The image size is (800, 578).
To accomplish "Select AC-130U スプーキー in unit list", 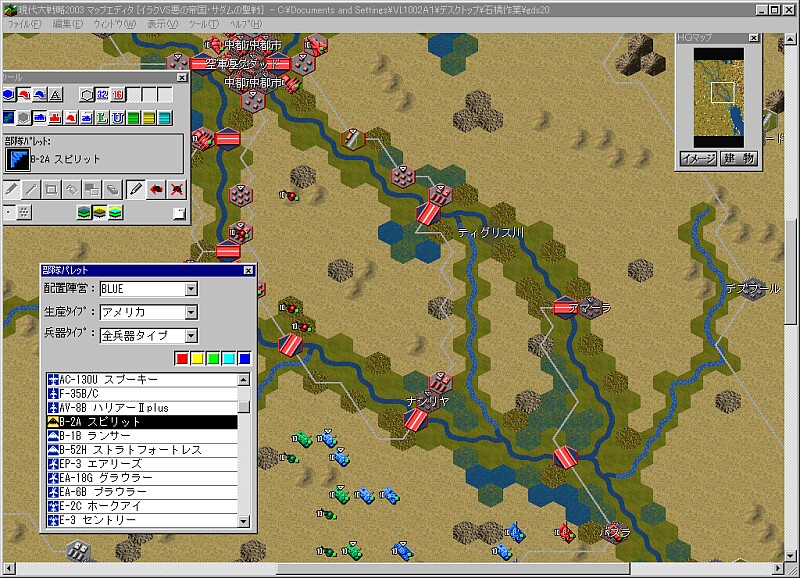I will pyautogui.click(x=142, y=380).
